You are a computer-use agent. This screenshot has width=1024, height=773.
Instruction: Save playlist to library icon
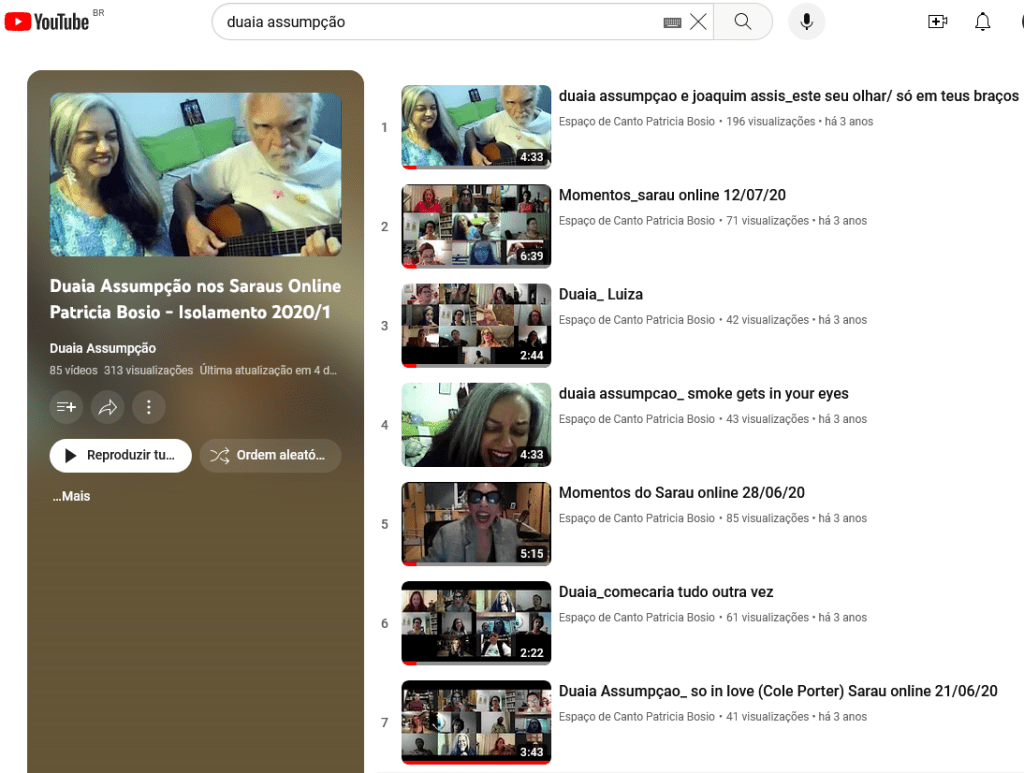66,407
